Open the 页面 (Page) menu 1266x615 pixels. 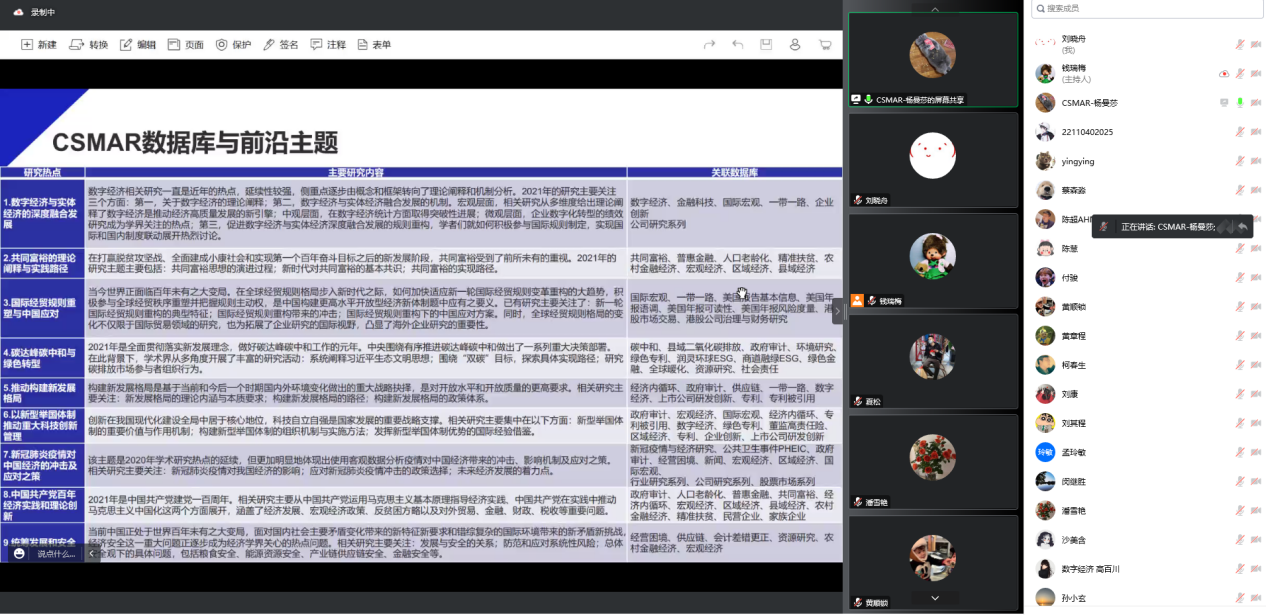pyautogui.click(x=185, y=45)
